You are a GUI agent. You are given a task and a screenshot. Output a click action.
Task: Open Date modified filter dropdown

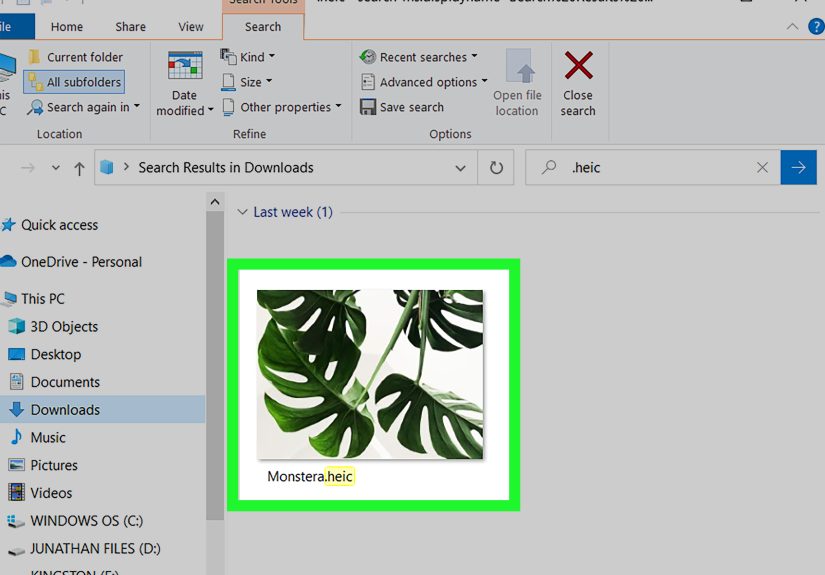[x=184, y=103]
